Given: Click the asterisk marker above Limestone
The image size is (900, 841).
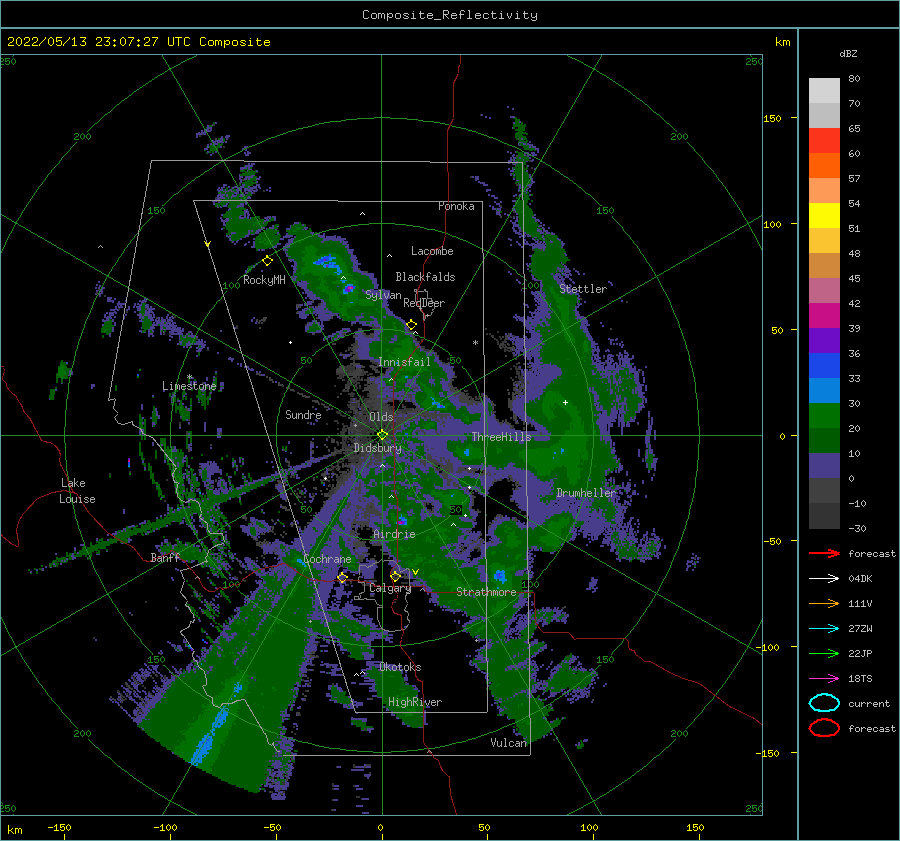Looking at the screenshot, I should (x=189, y=377).
